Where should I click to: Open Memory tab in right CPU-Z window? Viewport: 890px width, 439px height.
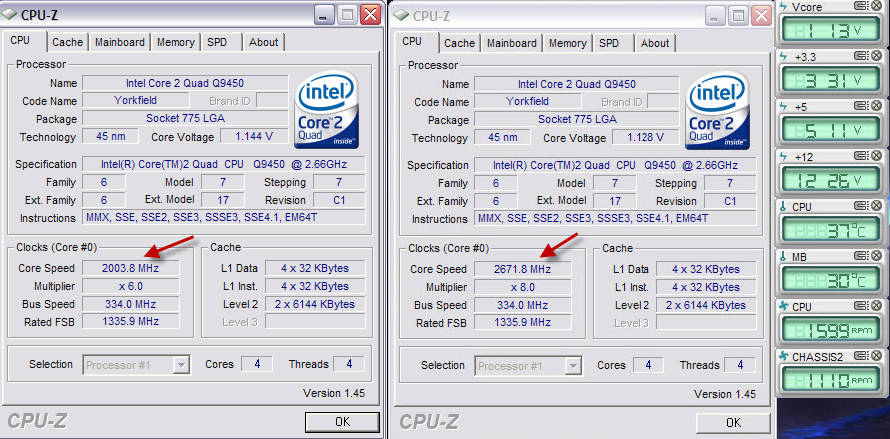568,43
